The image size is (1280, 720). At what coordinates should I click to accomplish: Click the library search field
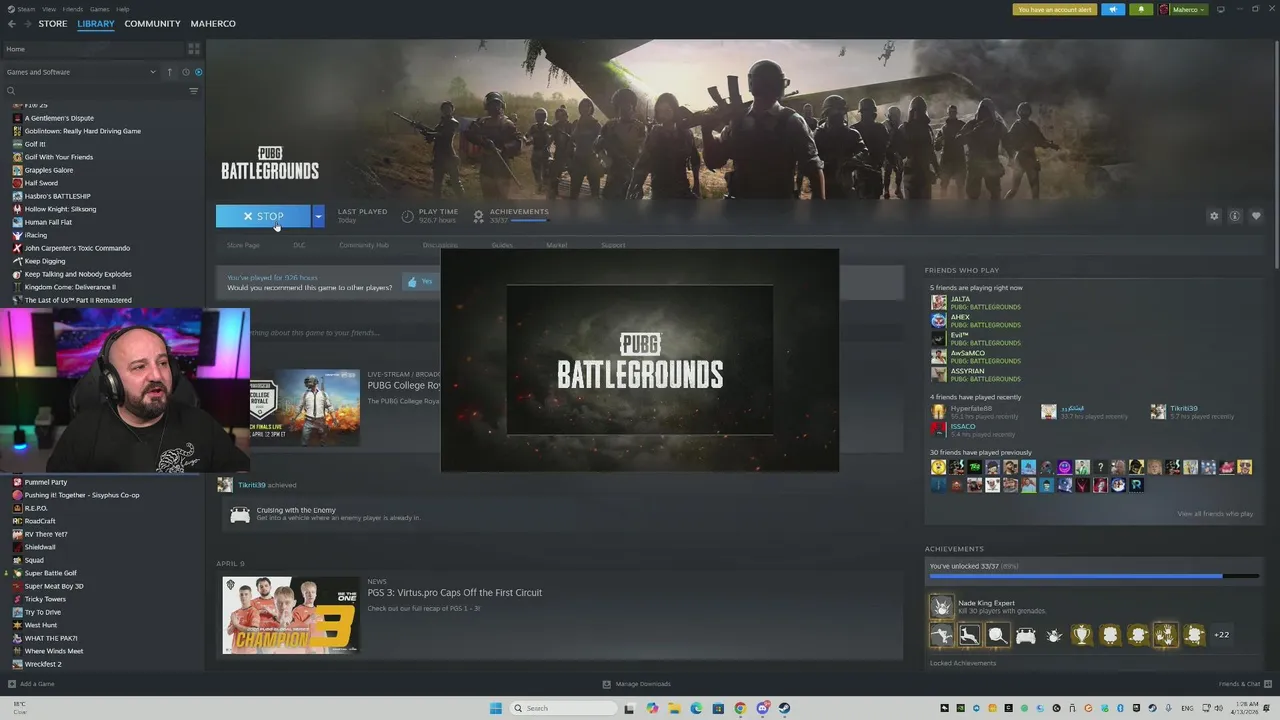click(95, 91)
